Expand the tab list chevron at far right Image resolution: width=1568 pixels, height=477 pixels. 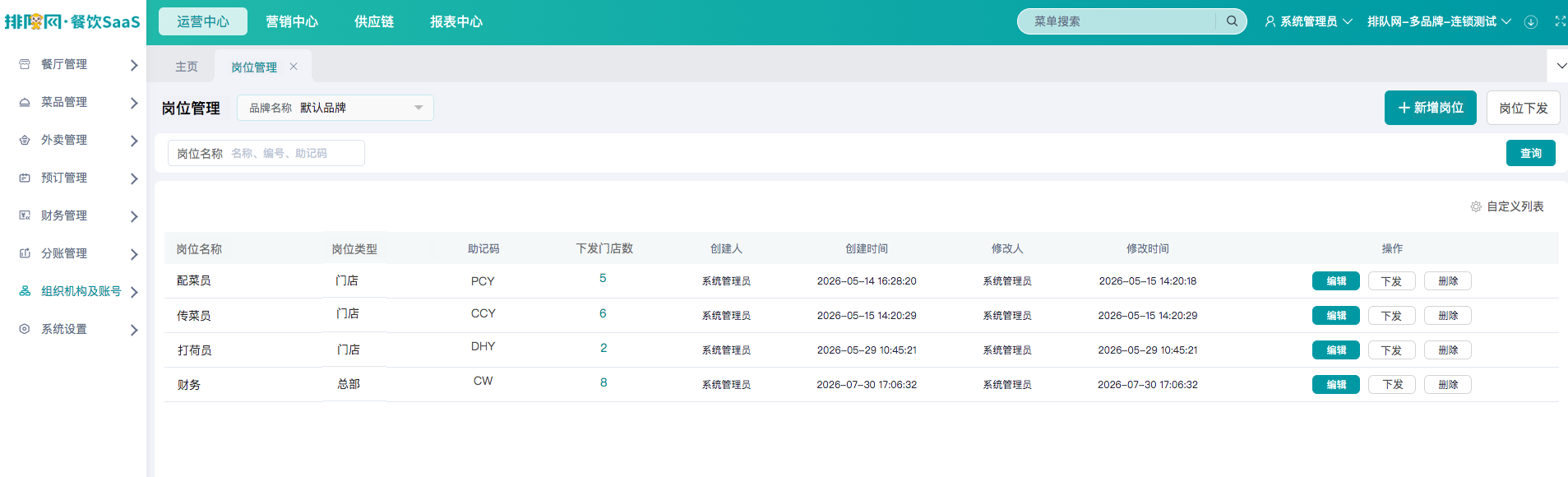coord(1561,66)
